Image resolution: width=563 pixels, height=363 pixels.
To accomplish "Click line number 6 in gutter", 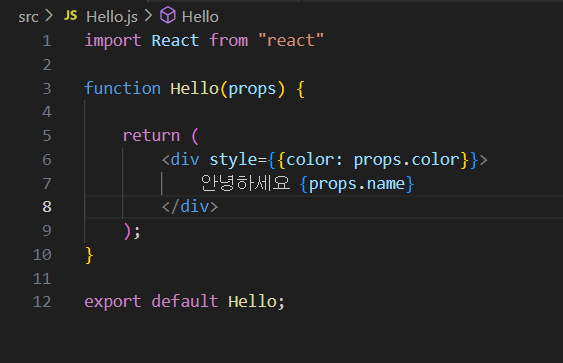I will pos(47,160).
